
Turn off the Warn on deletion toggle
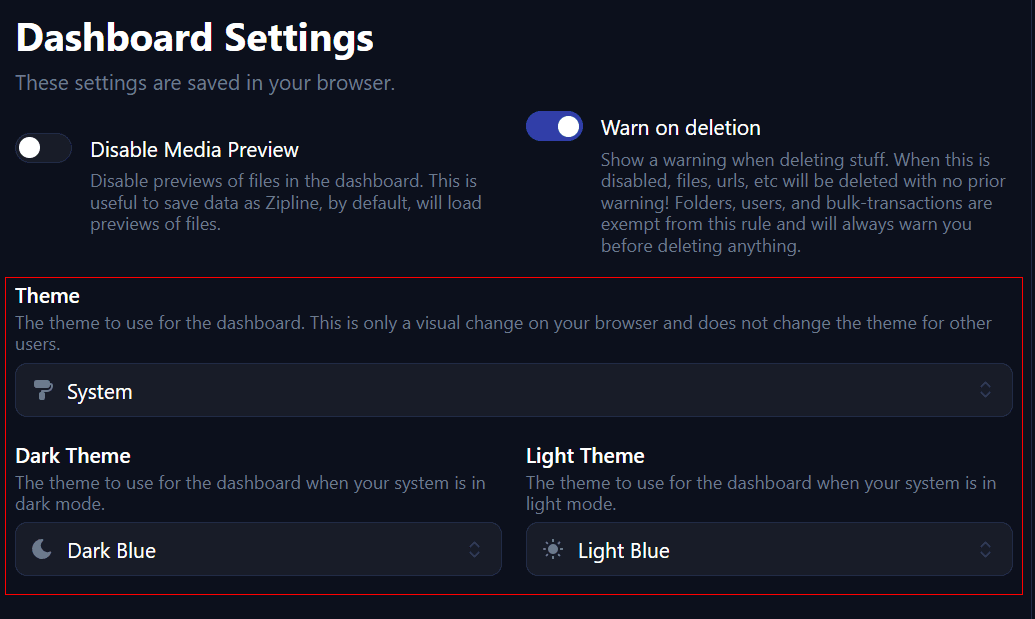[555, 126]
